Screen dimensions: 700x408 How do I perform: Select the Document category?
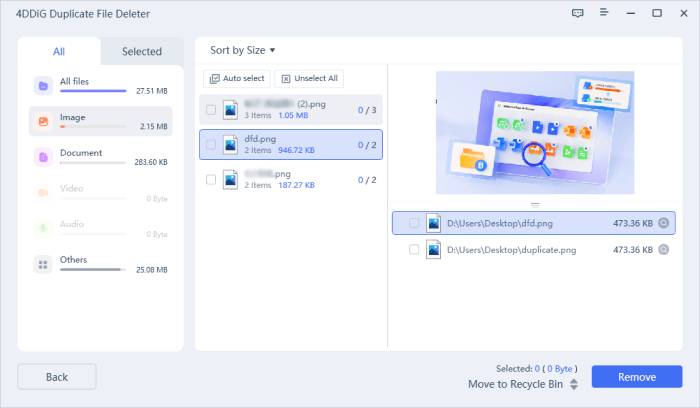tap(100, 157)
